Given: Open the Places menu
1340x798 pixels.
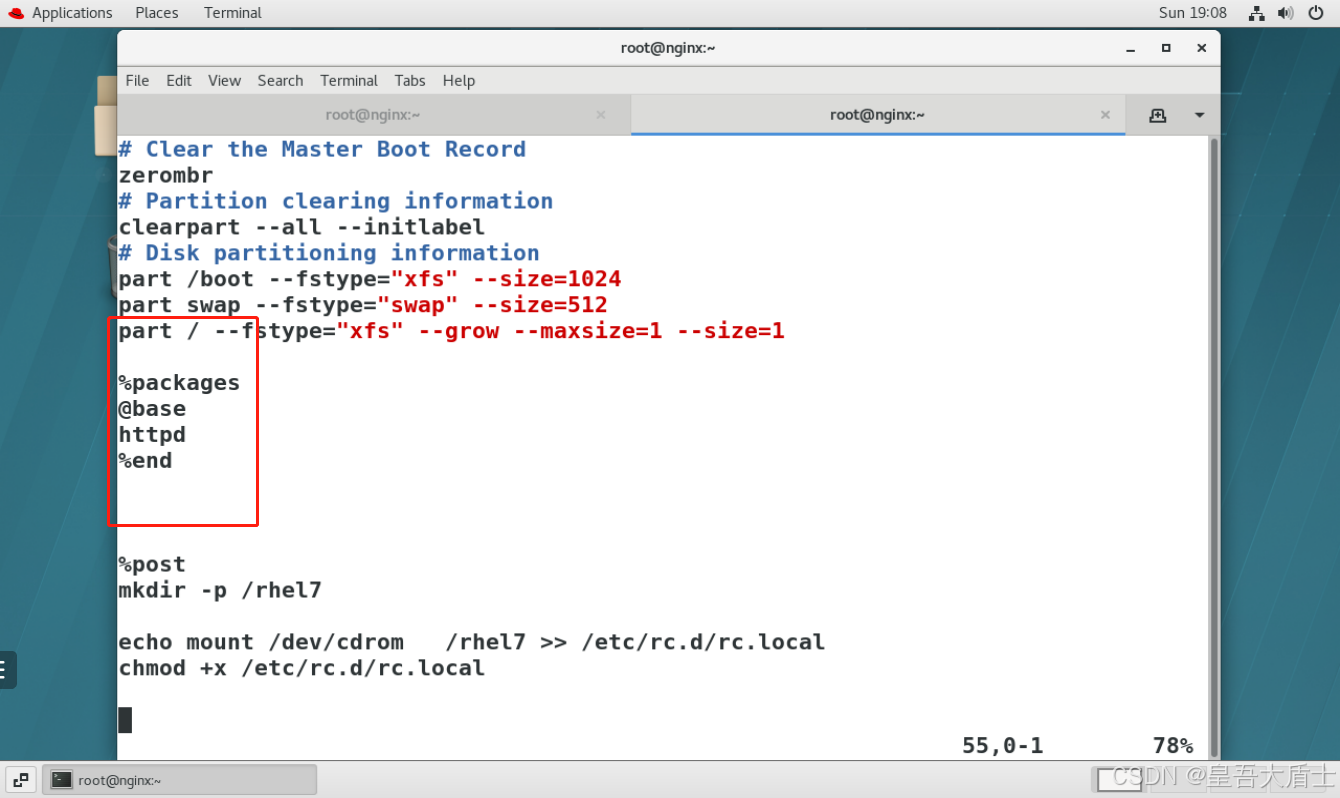Looking at the screenshot, I should click(156, 13).
